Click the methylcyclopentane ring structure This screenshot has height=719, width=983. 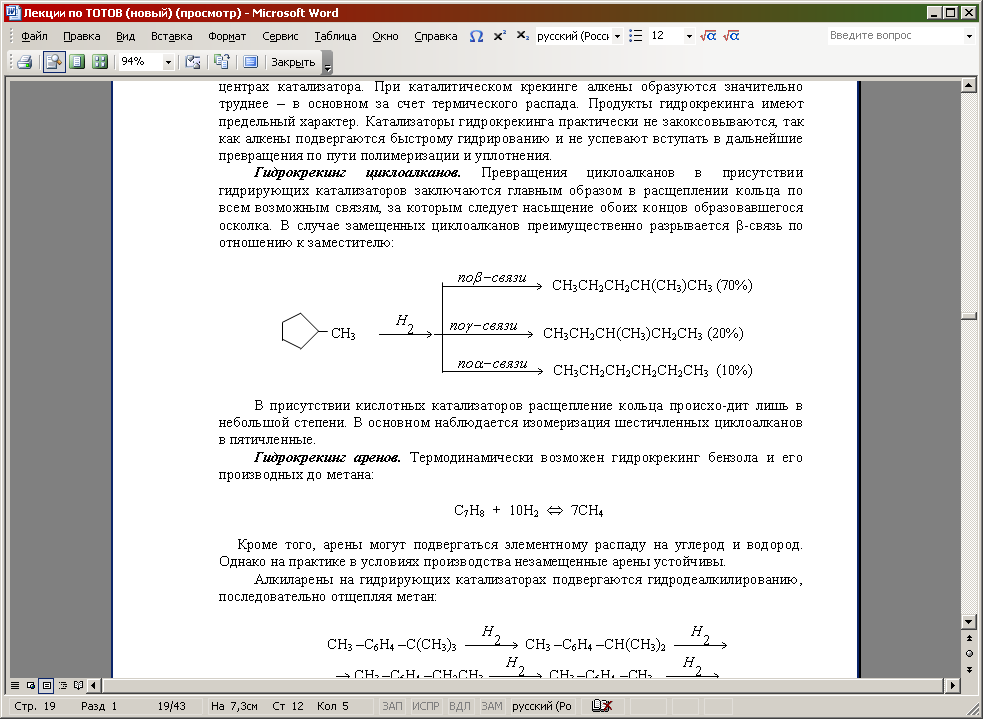318,331
